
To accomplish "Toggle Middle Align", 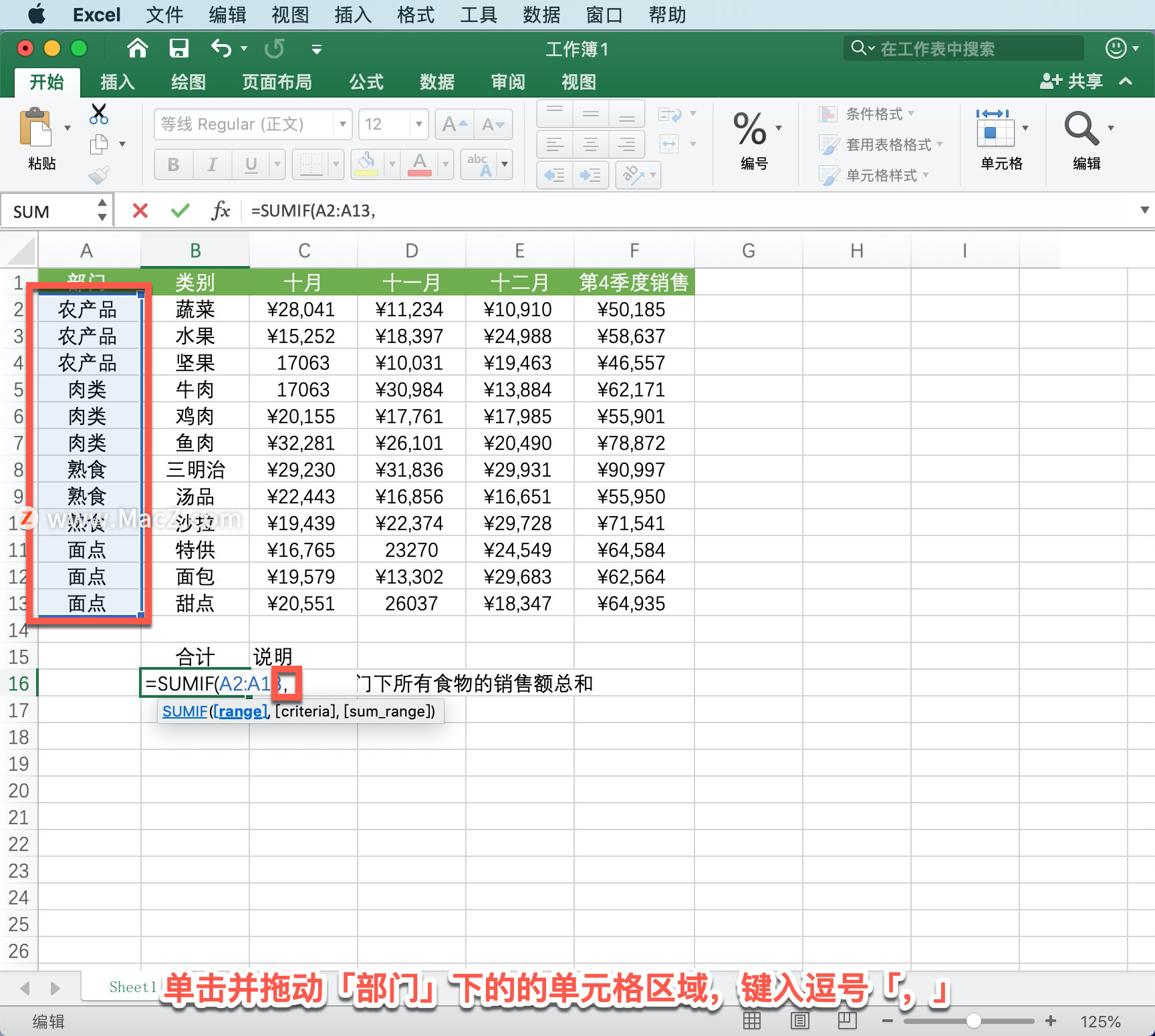I will [591, 114].
